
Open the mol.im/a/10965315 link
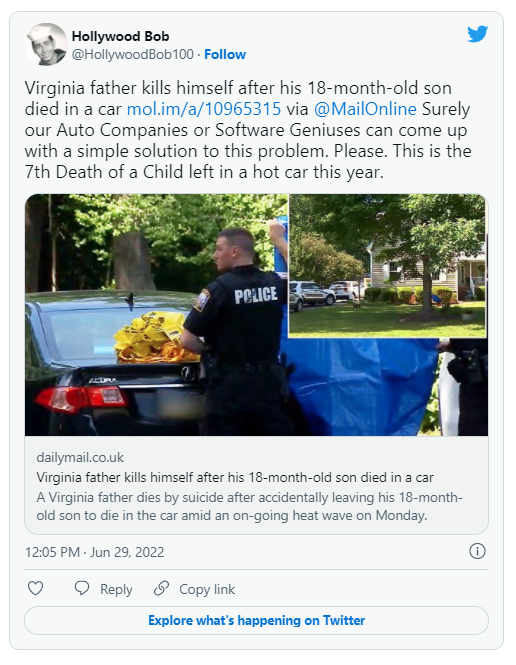pos(204,109)
